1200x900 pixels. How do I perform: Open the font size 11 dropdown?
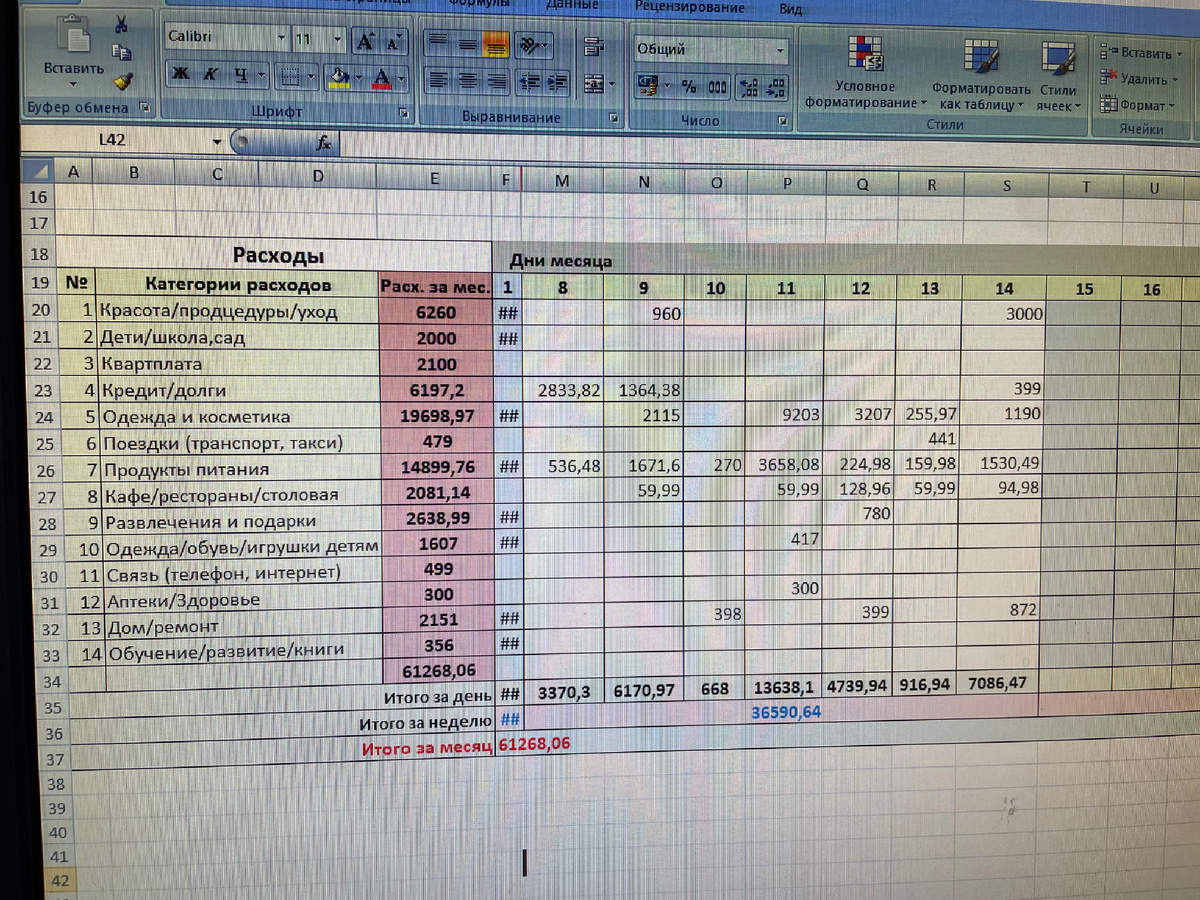tap(337, 41)
